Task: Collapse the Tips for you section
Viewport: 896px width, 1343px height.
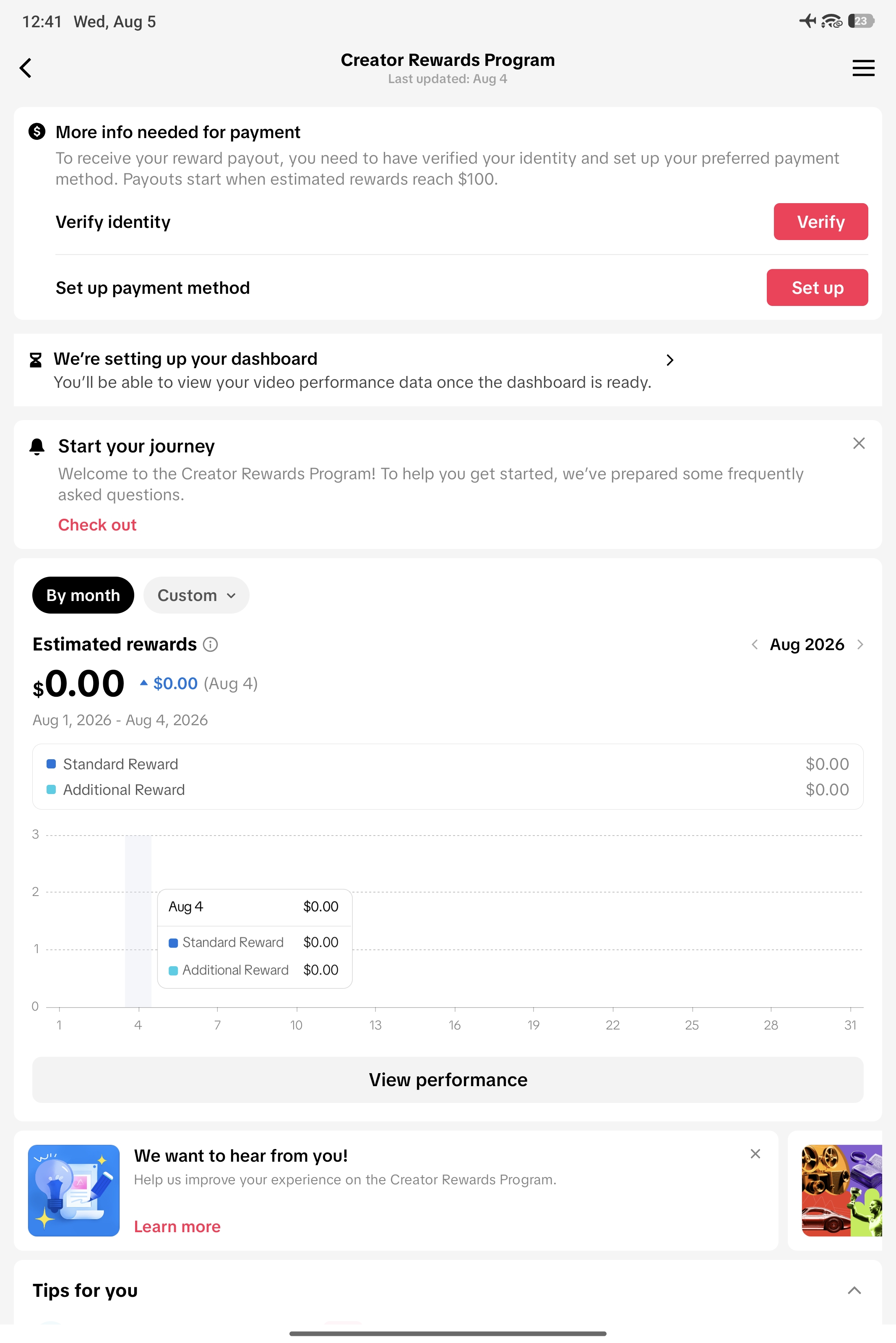Action: coord(854,1291)
